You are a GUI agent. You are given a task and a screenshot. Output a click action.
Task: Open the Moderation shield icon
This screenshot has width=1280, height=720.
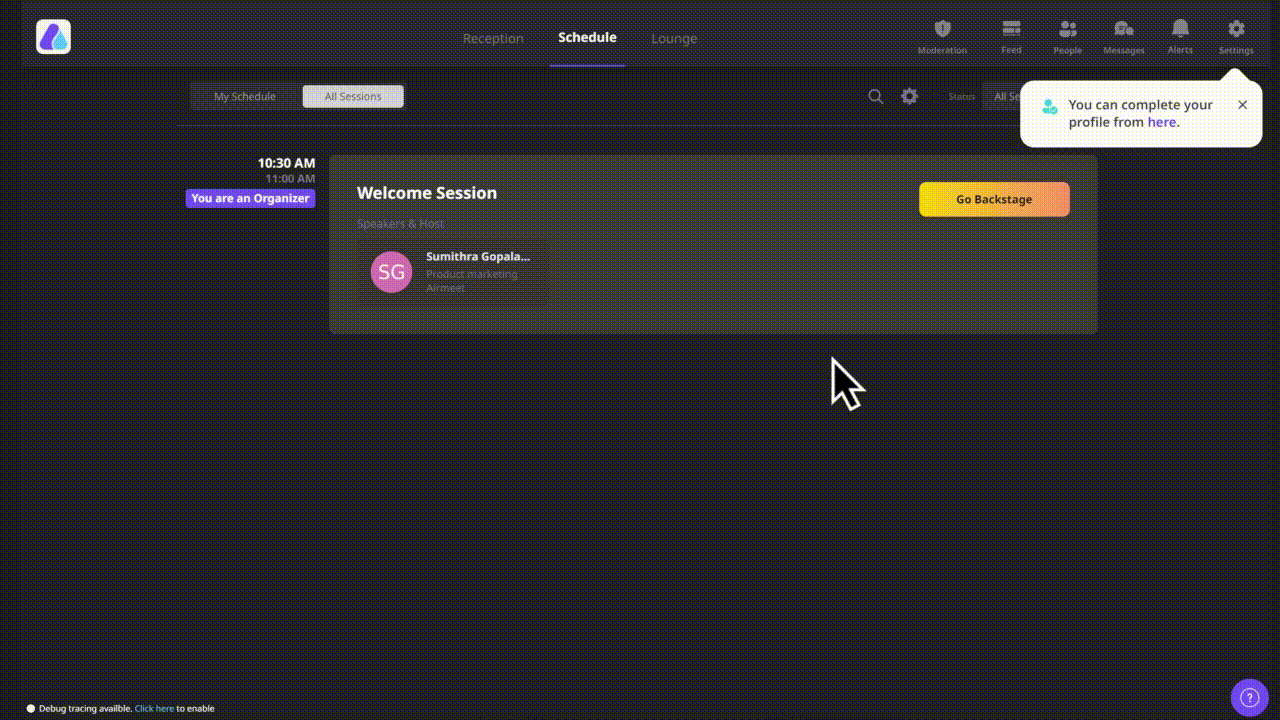pos(942,29)
